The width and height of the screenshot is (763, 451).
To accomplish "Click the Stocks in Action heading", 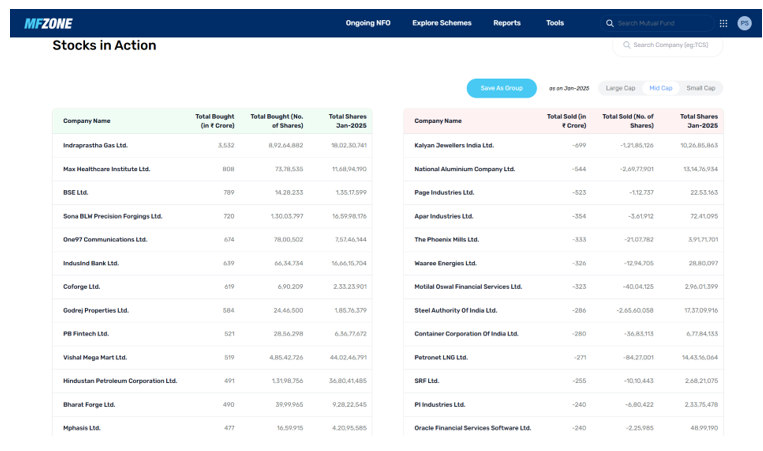I will (104, 45).
